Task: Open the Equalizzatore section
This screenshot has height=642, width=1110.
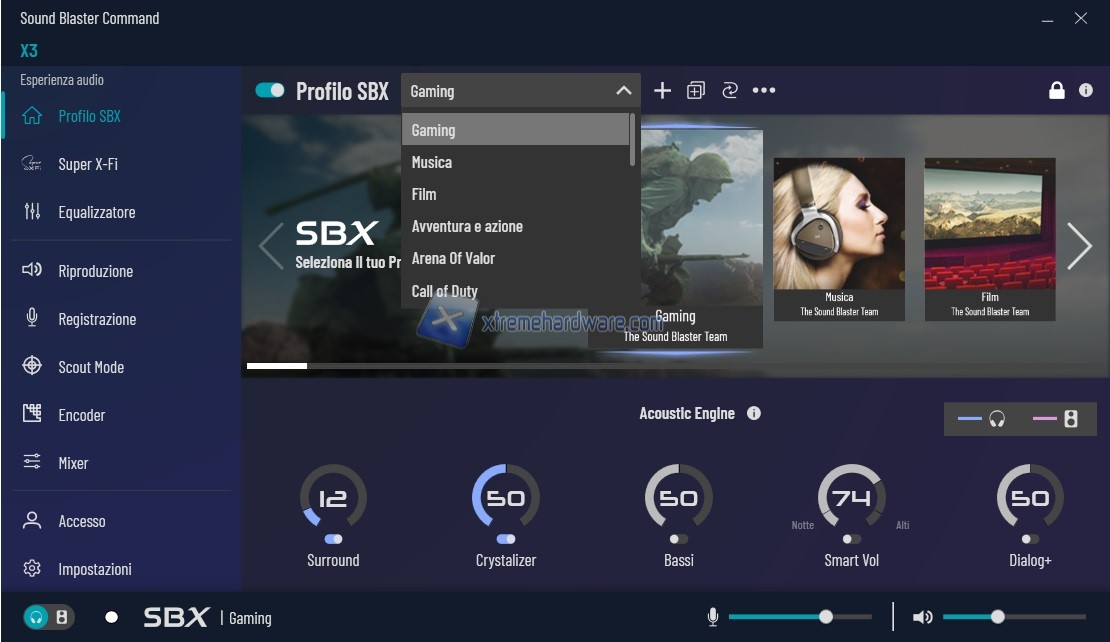Action: (96, 212)
